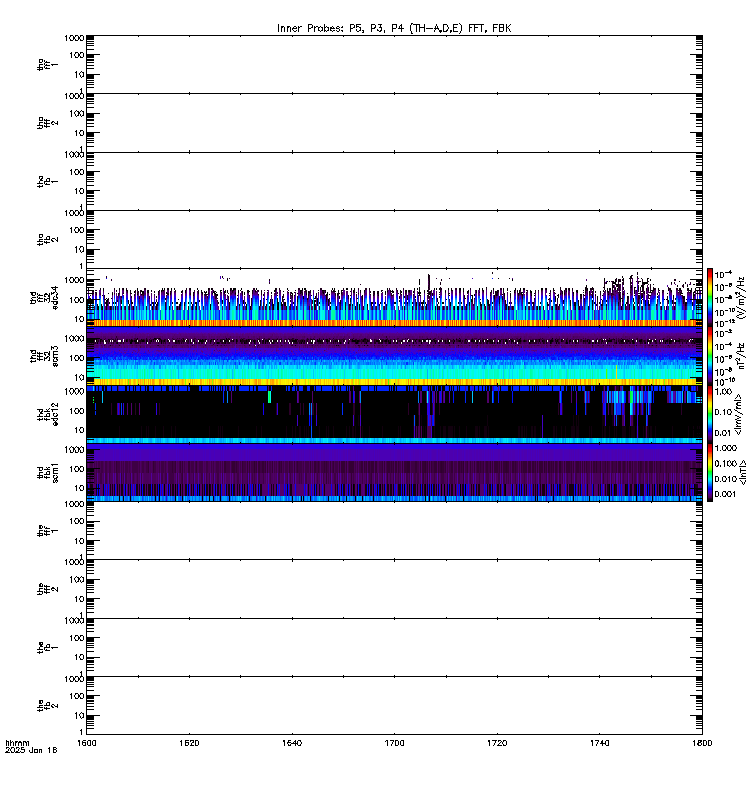Screen dimensions: 750x800
Task: Click the nT²/Hz color bar
Action: coord(710,356)
